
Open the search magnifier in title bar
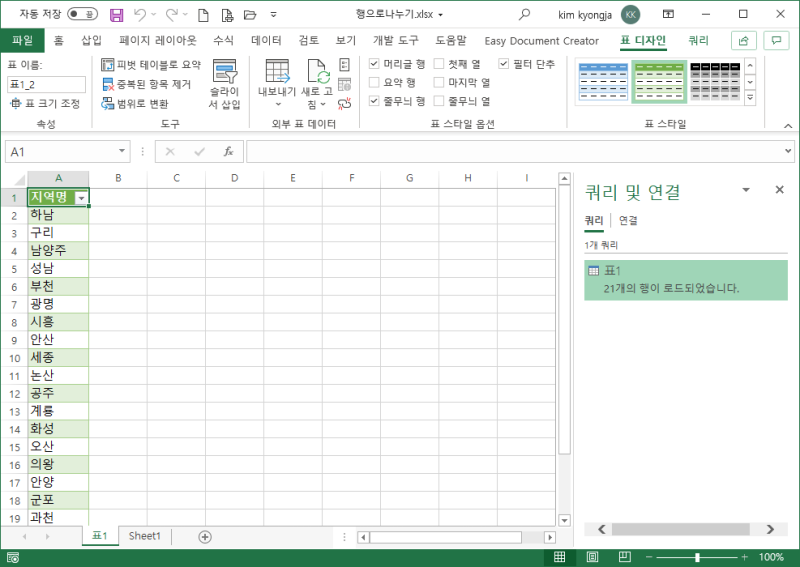[x=524, y=14]
